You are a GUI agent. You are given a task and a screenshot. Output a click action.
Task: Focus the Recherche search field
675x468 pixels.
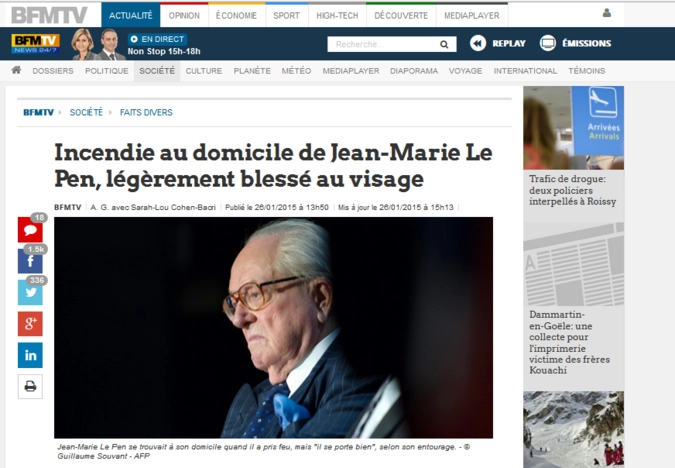[383, 44]
